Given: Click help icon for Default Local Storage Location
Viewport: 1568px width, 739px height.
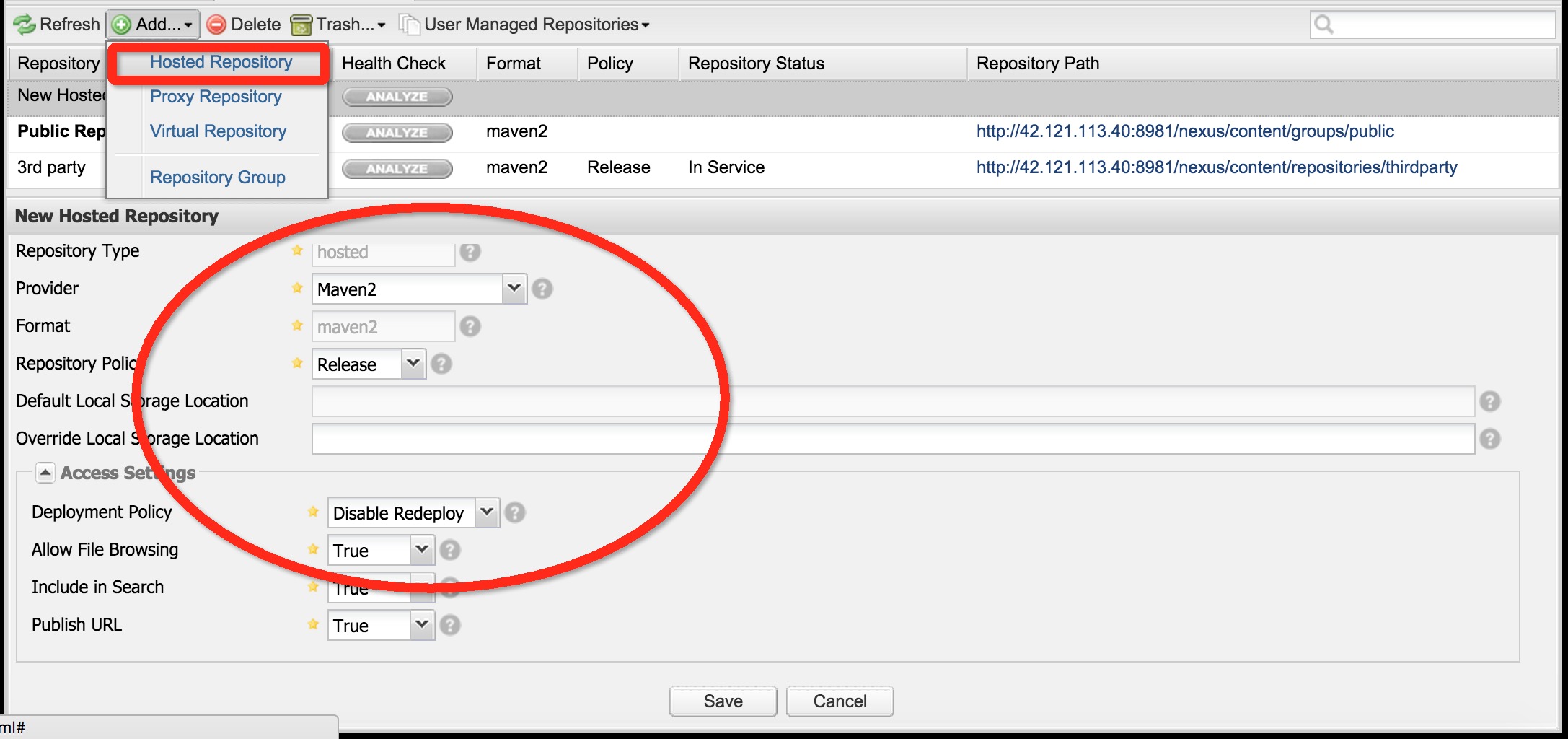Looking at the screenshot, I should pos(1490,402).
